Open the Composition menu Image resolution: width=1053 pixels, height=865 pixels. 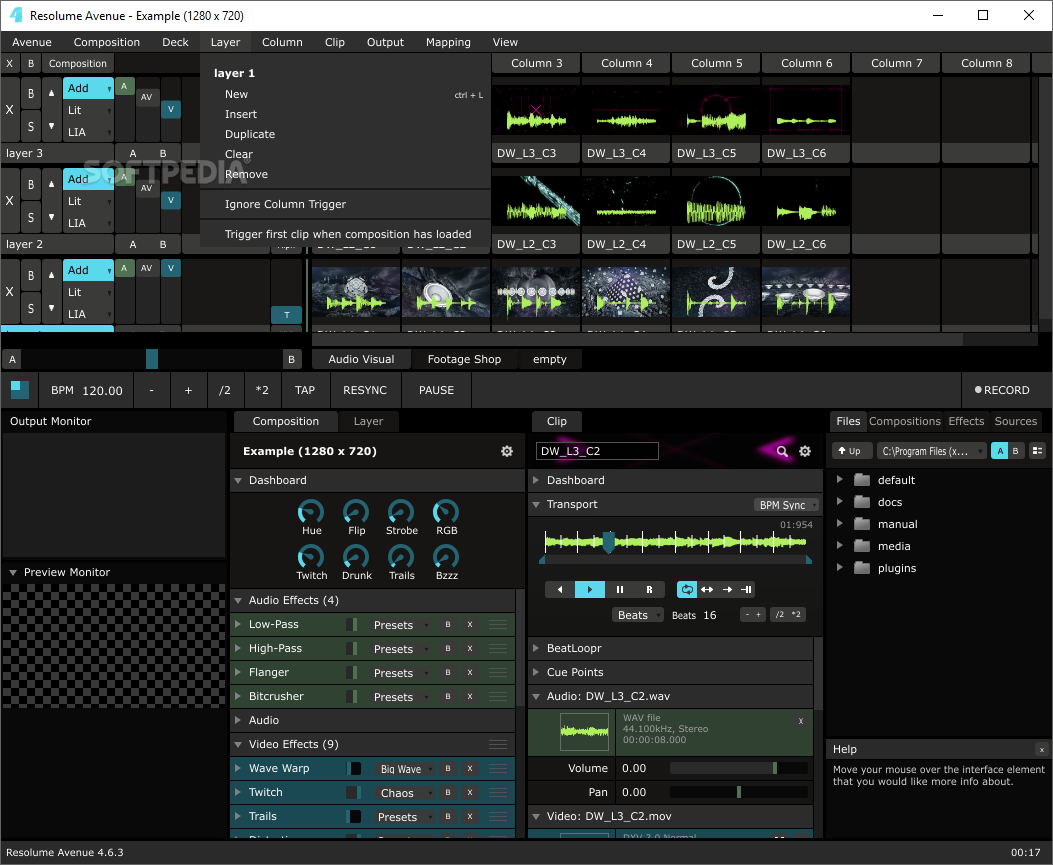(x=107, y=42)
